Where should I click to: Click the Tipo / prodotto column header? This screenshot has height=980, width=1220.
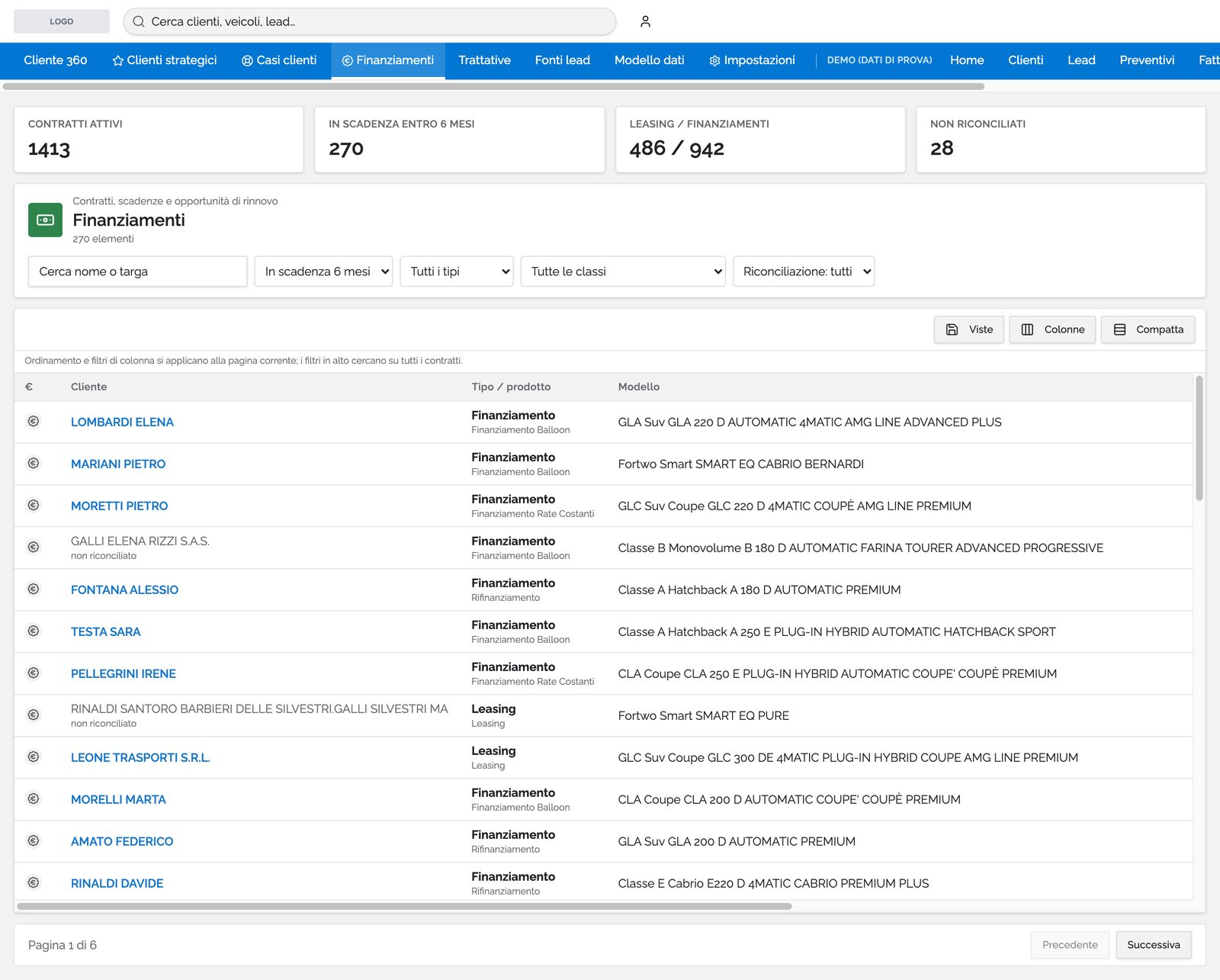(511, 387)
